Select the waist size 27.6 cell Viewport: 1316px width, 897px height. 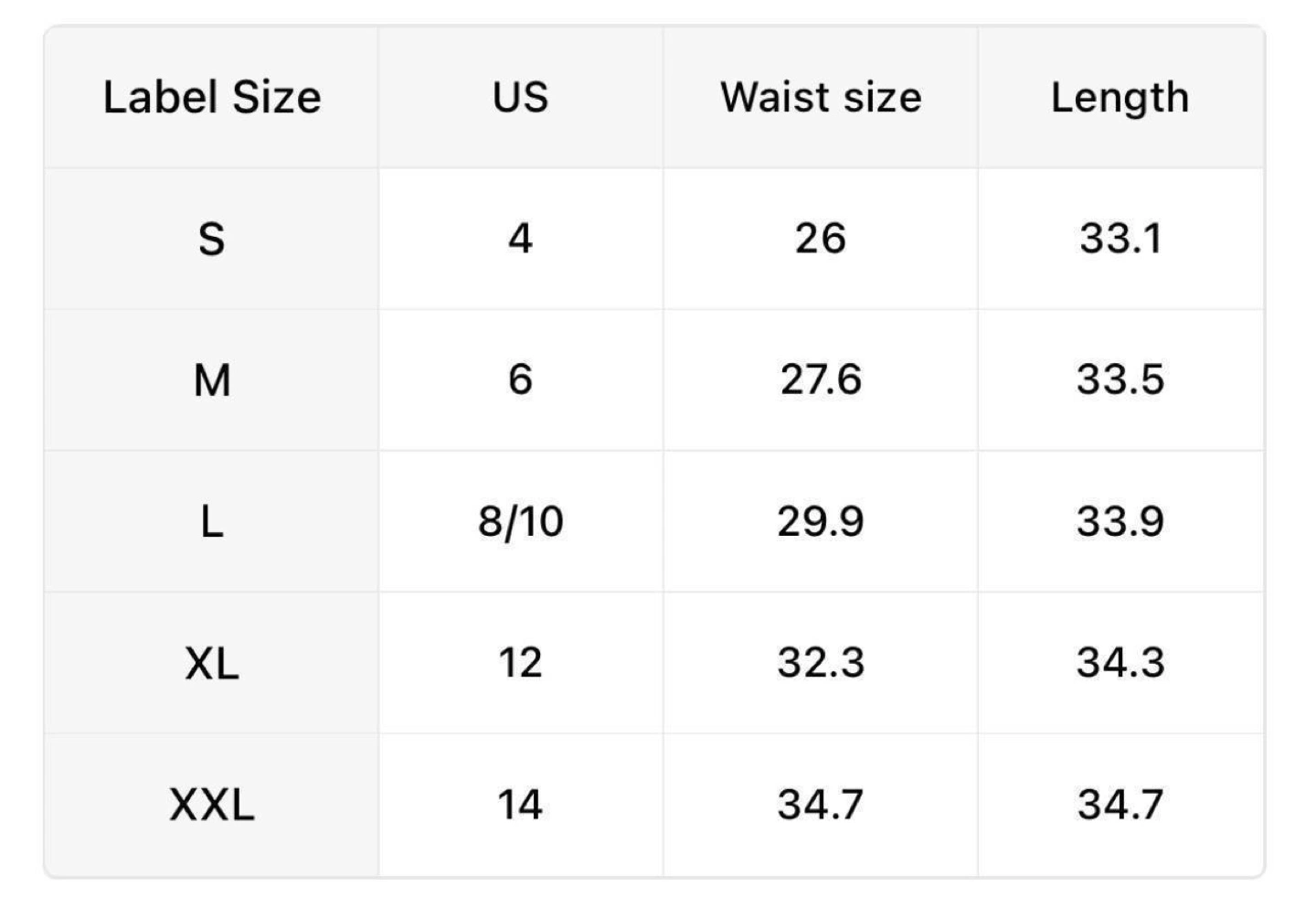pyautogui.click(x=821, y=379)
